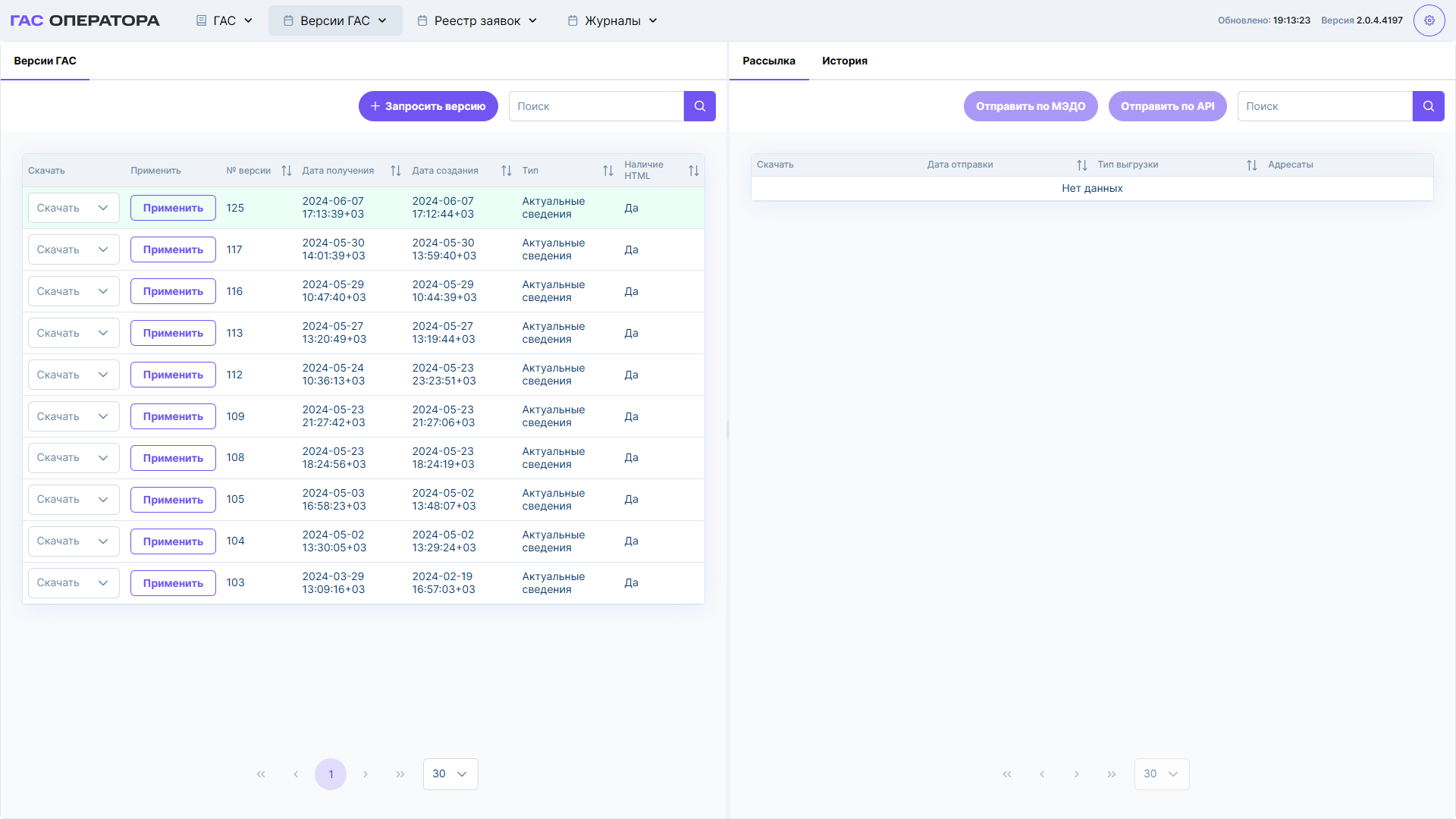Apply version 113

[173, 333]
